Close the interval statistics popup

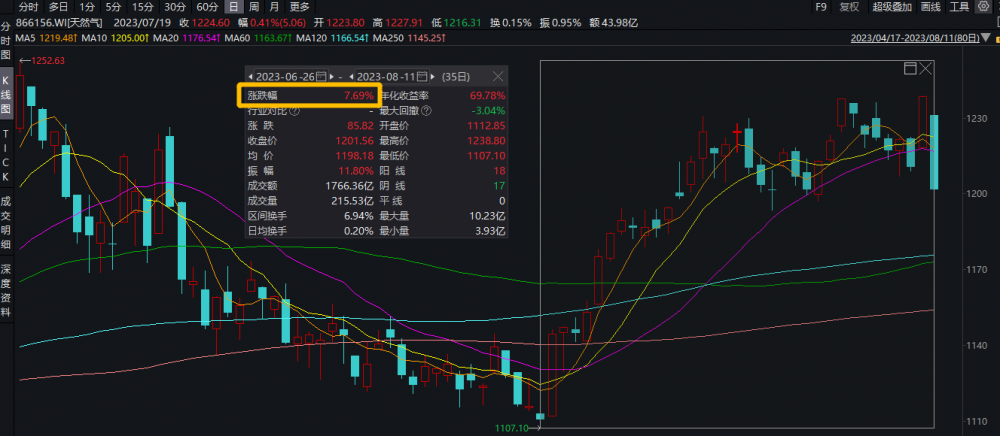(498, 76)
